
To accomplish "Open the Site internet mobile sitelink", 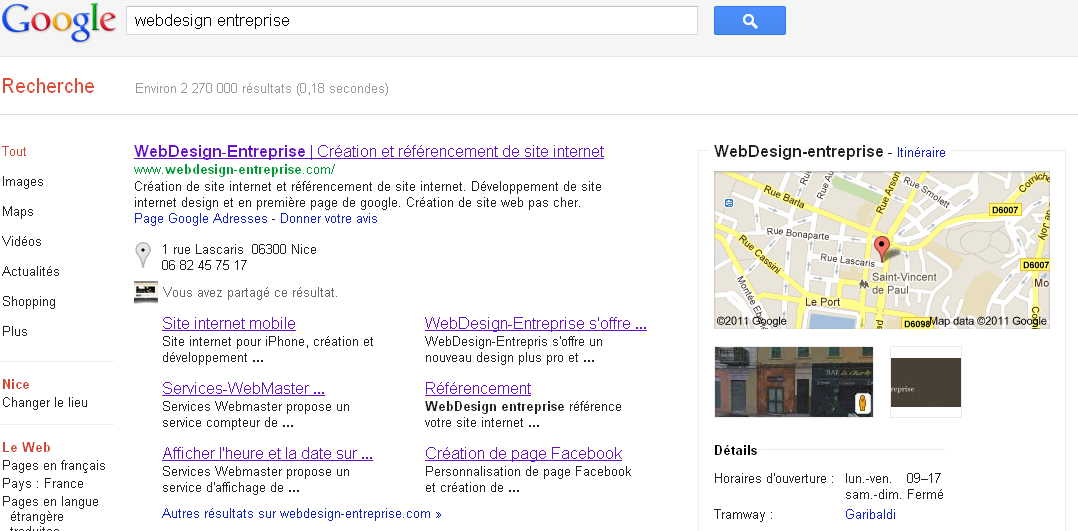I will coord(229,323).
